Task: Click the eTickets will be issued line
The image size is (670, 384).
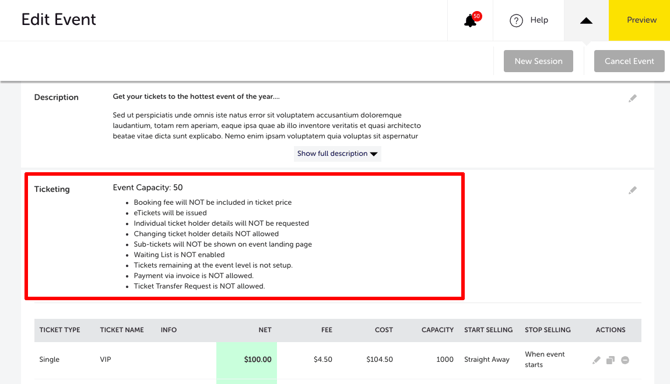Action: [170, 213]
